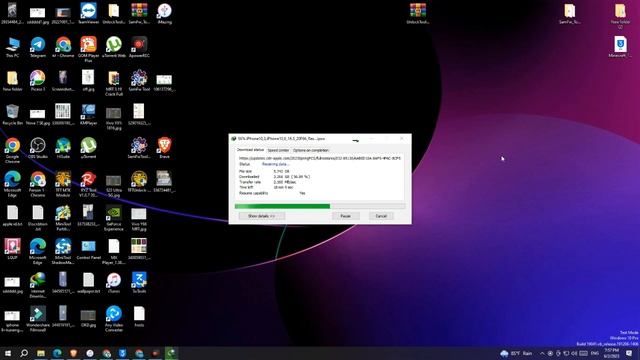
Task: Open the Windows Start menu
Action: [8, 353]
